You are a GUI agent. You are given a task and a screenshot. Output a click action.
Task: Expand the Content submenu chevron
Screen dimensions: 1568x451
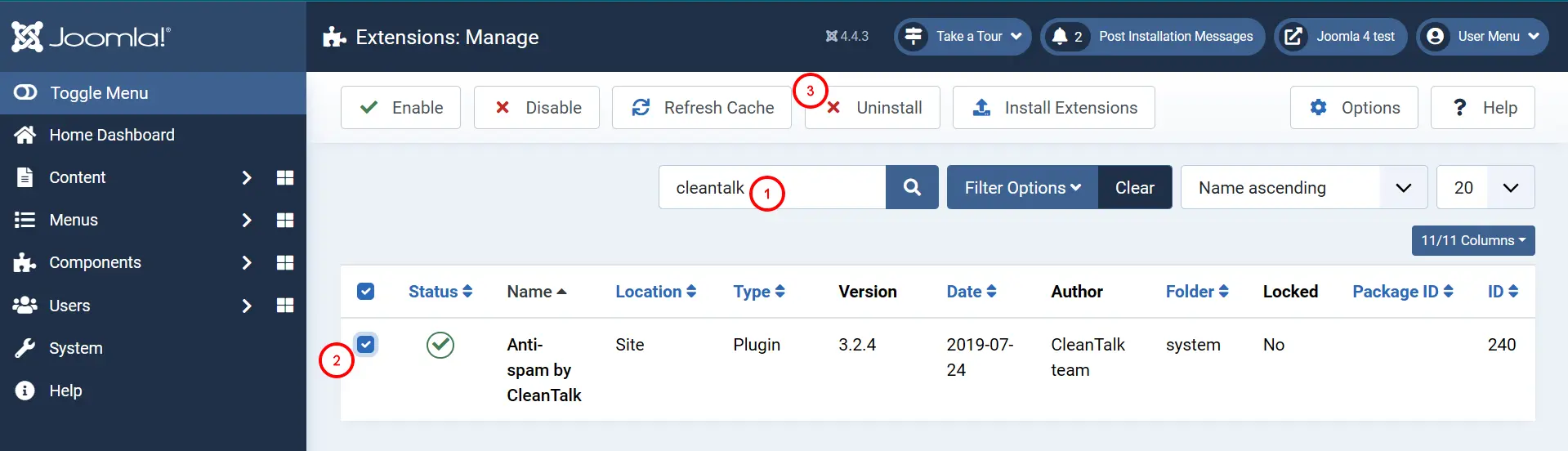(x=247, y=177)
